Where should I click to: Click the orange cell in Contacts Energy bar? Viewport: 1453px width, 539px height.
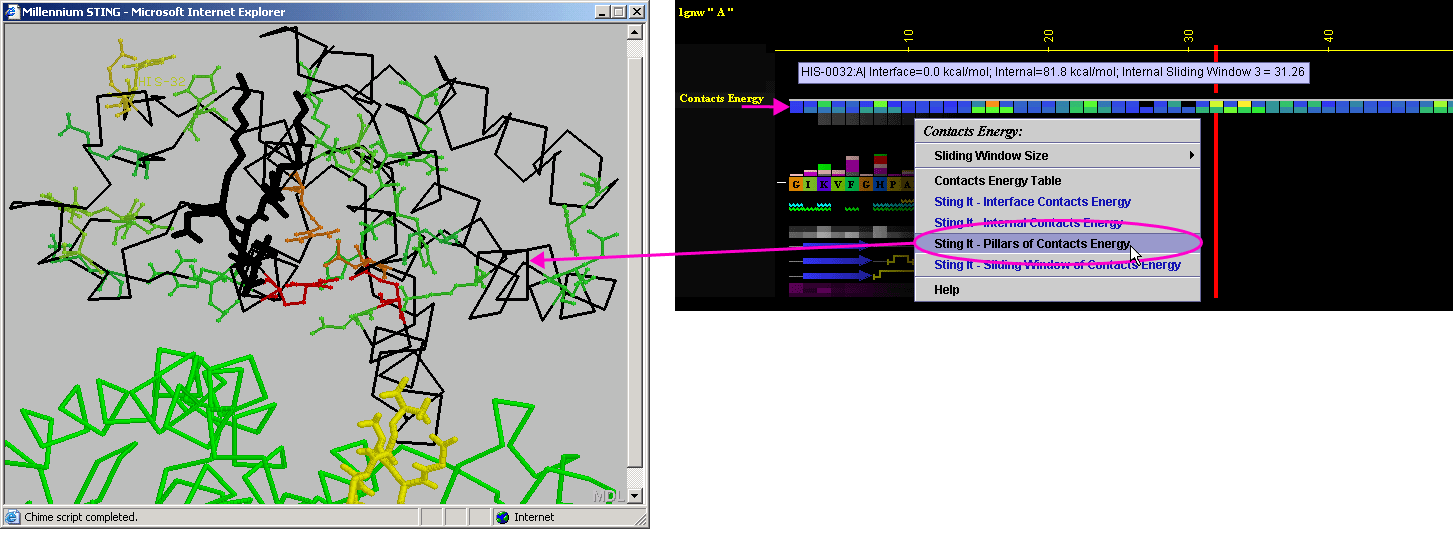(x=992, y=106)
